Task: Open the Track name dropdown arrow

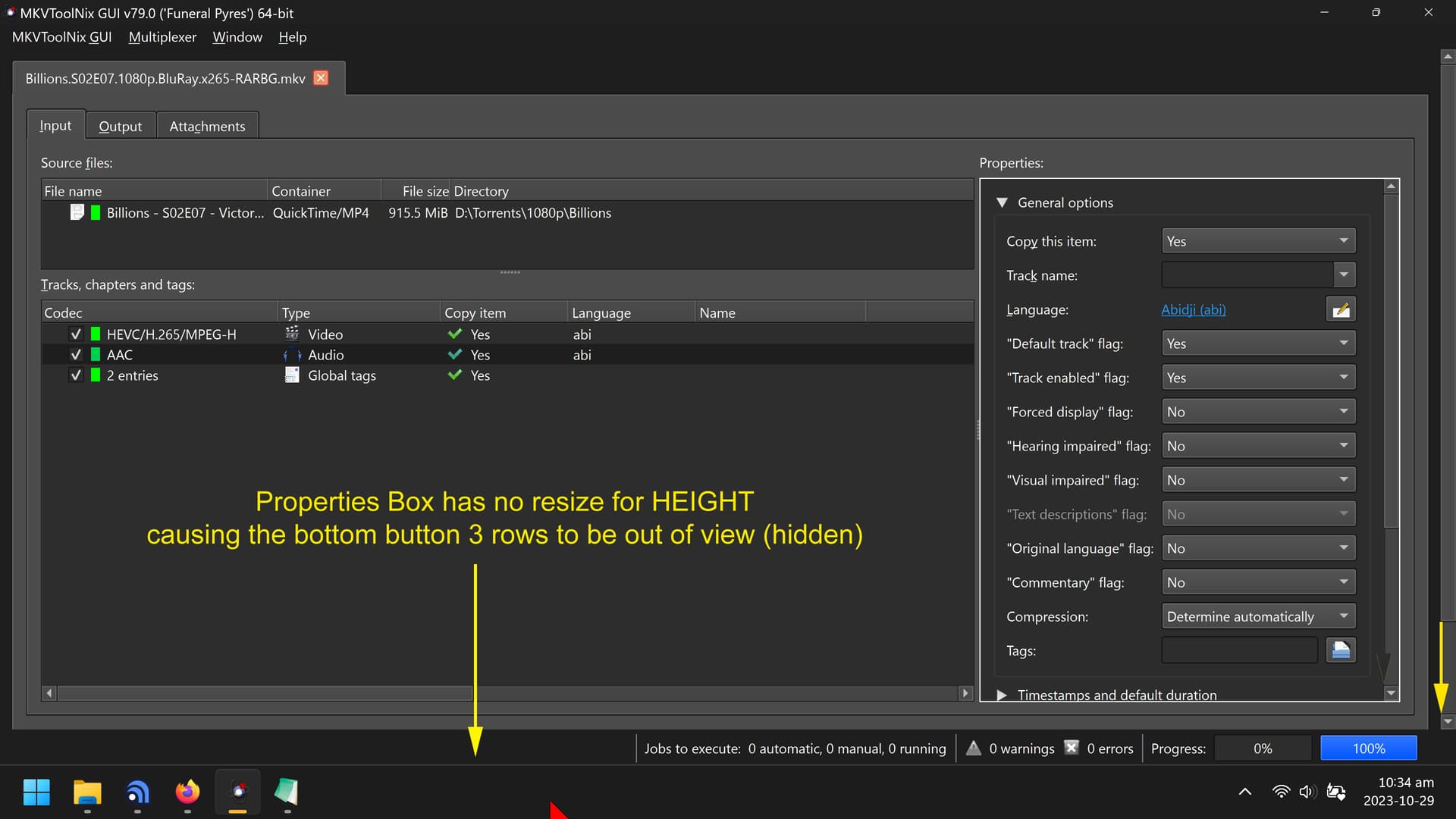Action: point(1344,275)
